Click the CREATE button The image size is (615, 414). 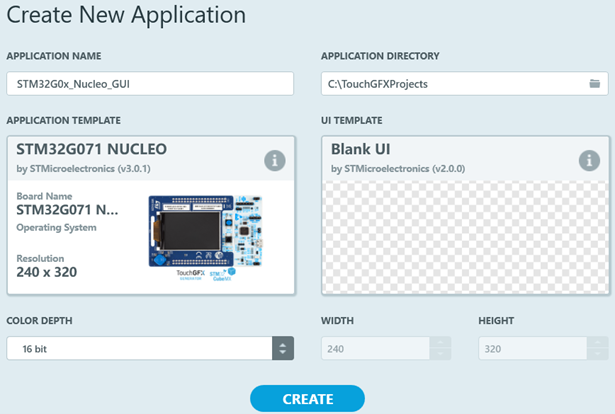tap(308, 399)
